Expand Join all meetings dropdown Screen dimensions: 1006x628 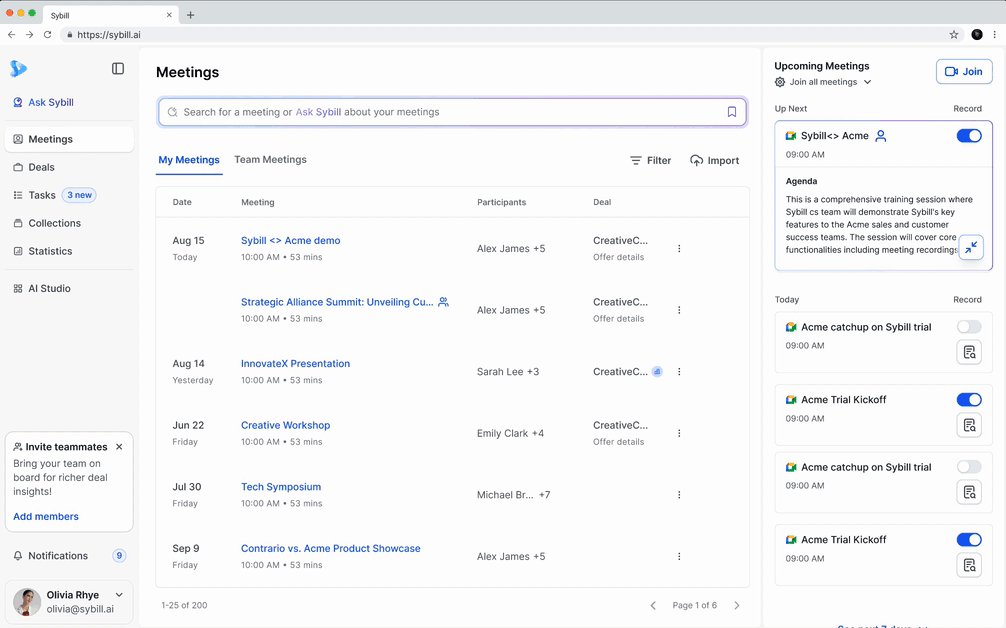[867, 82]
